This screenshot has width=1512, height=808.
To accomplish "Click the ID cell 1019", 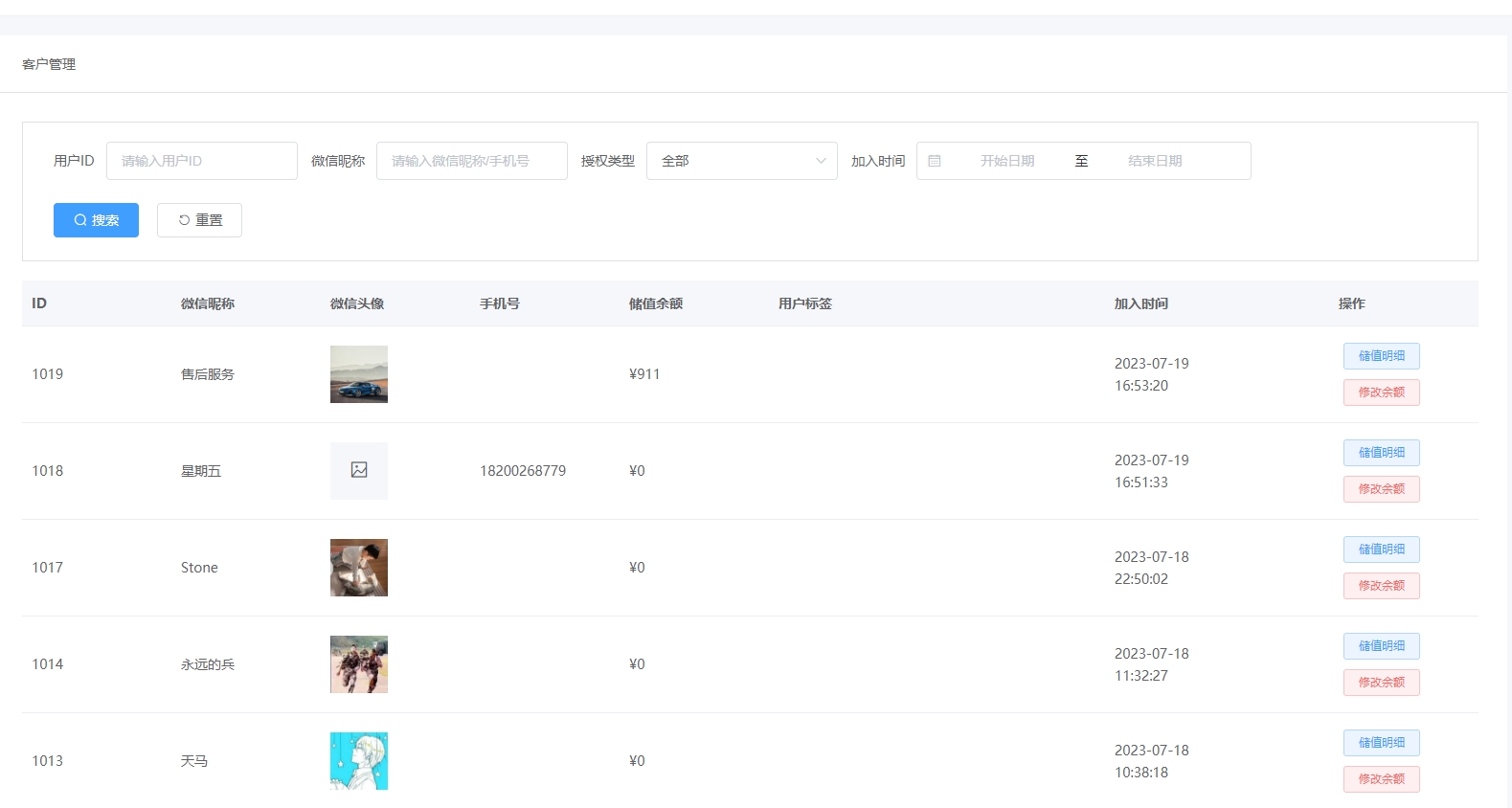I will pyautogui.click(x=48, y=374).
